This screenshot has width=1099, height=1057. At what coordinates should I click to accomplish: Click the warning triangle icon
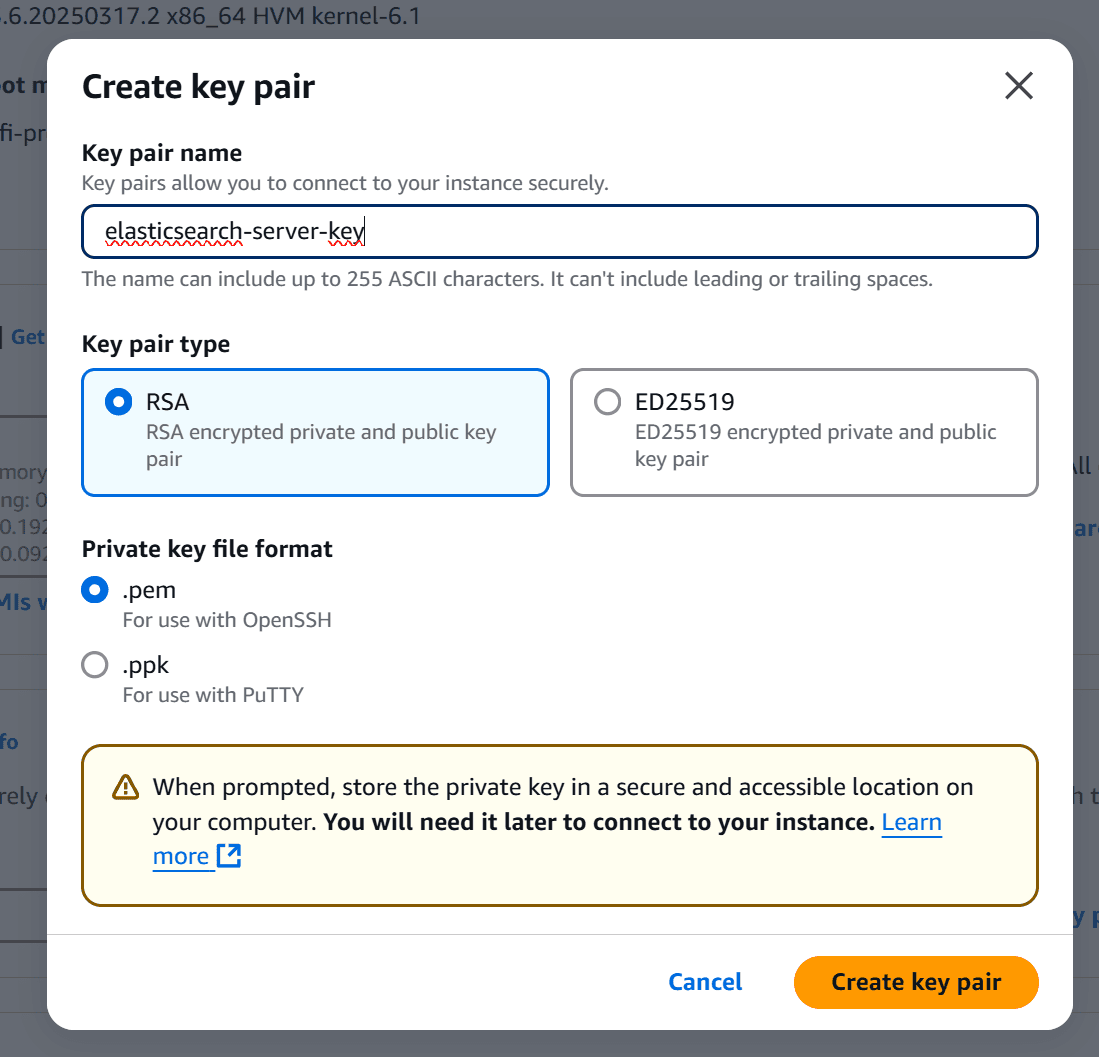pyautogui.click(x=126, y=787)
